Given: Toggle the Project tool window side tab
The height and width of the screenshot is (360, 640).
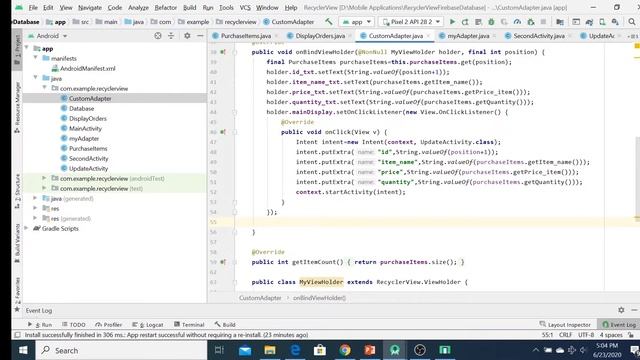Looking at the screenshot, I should pos(17,50).
